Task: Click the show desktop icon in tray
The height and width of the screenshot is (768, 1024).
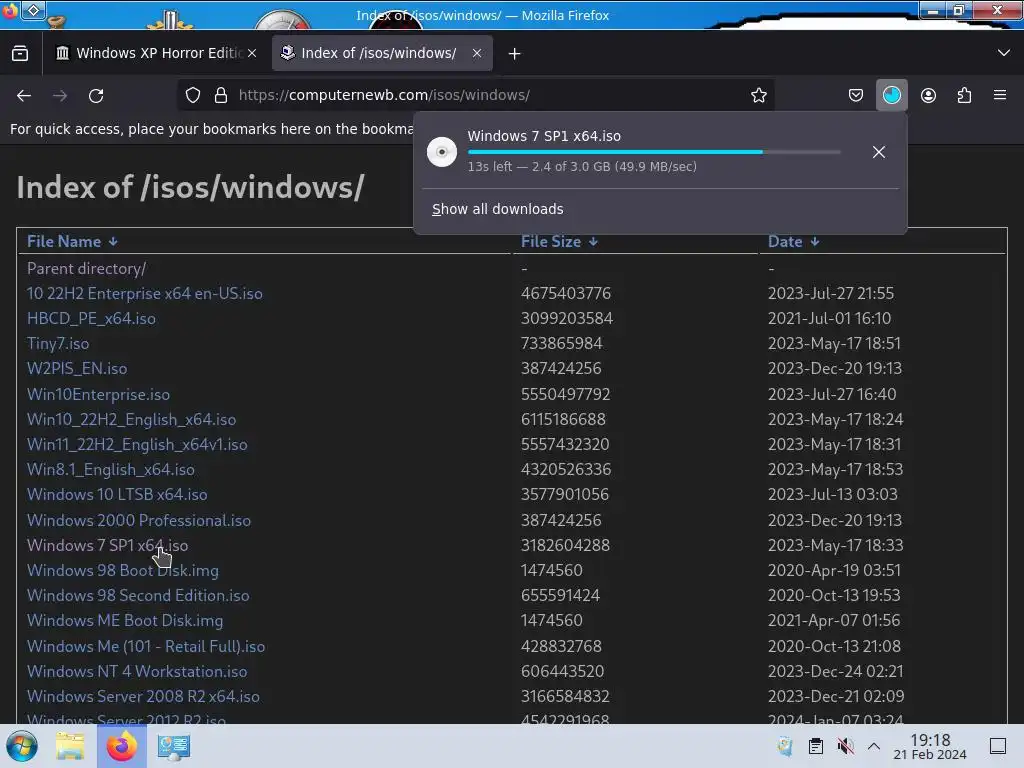Action: [997, 746]
